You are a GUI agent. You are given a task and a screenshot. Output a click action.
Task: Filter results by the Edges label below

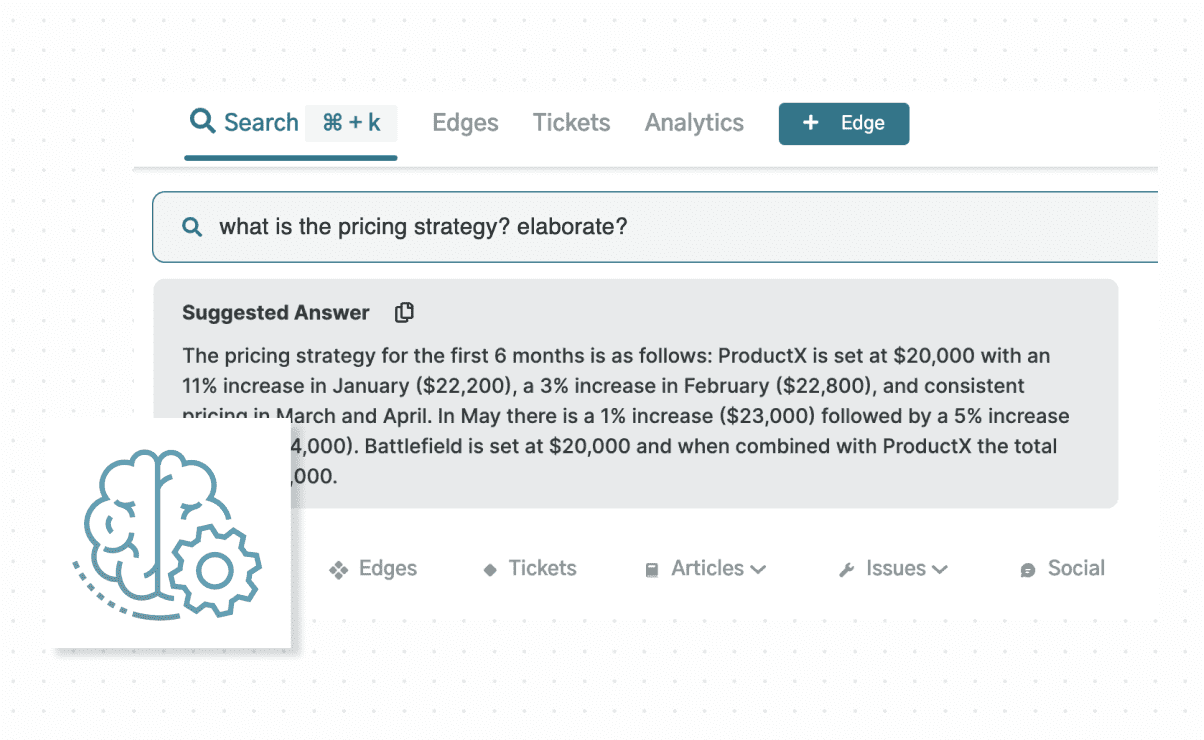coord(387,569)
